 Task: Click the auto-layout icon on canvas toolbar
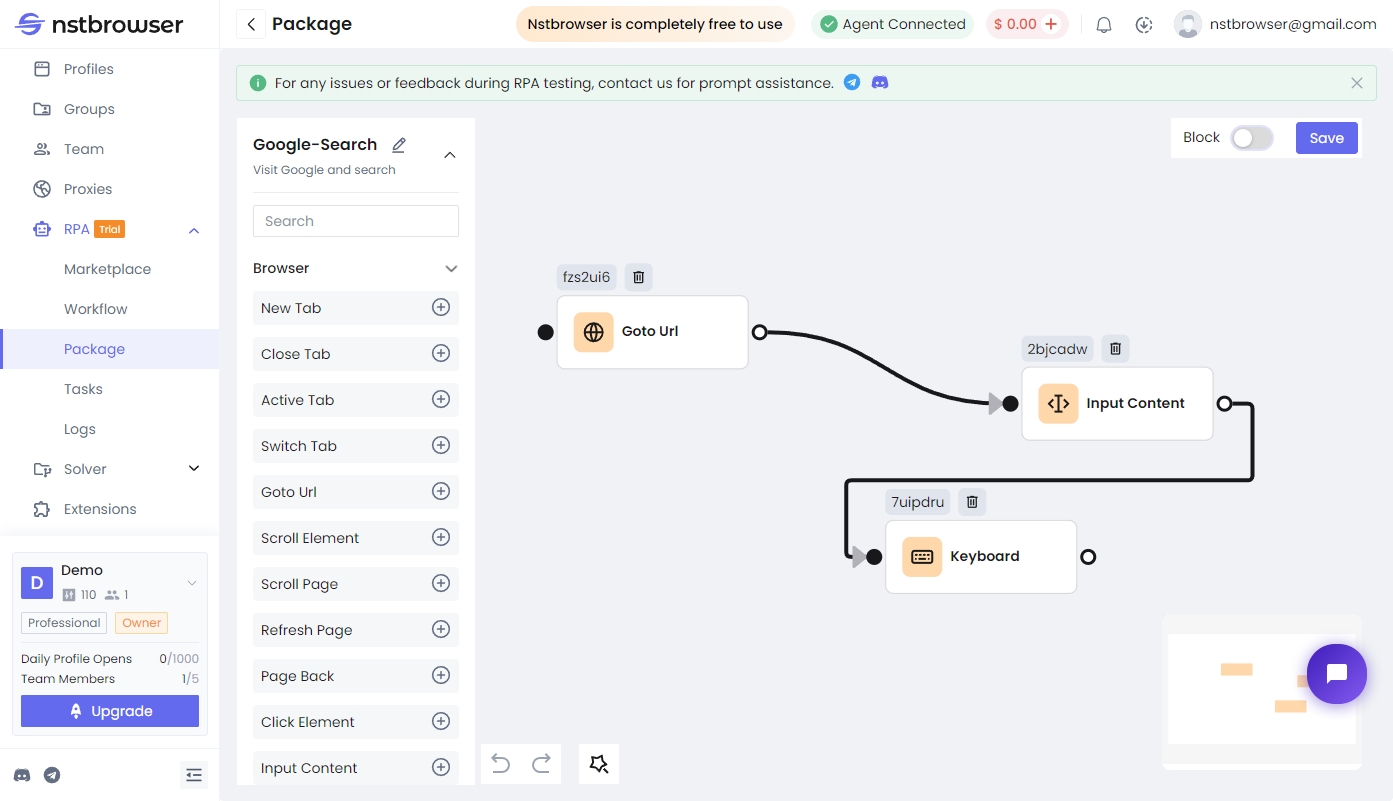[599, 764]
